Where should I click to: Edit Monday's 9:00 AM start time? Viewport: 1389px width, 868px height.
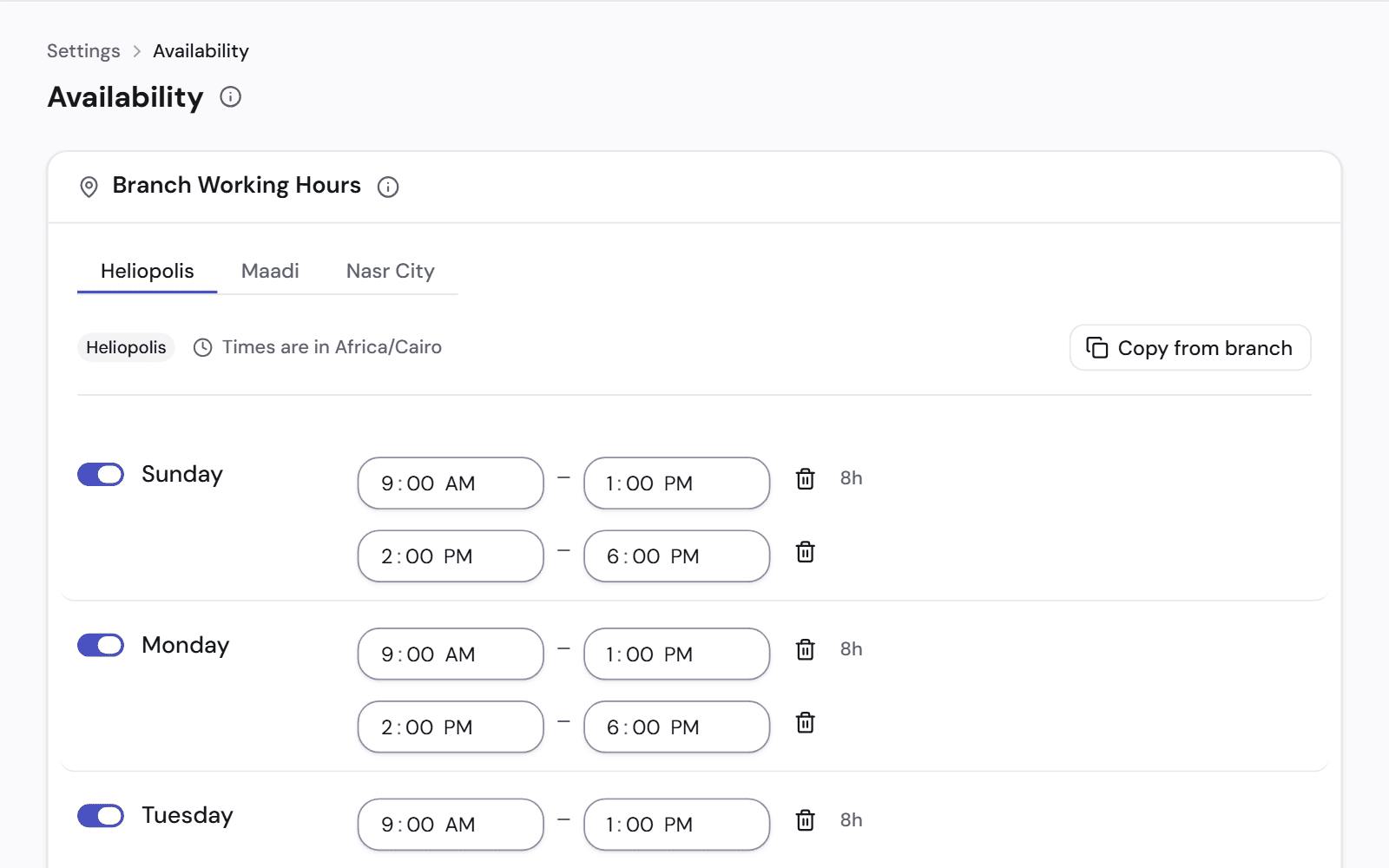451,654
